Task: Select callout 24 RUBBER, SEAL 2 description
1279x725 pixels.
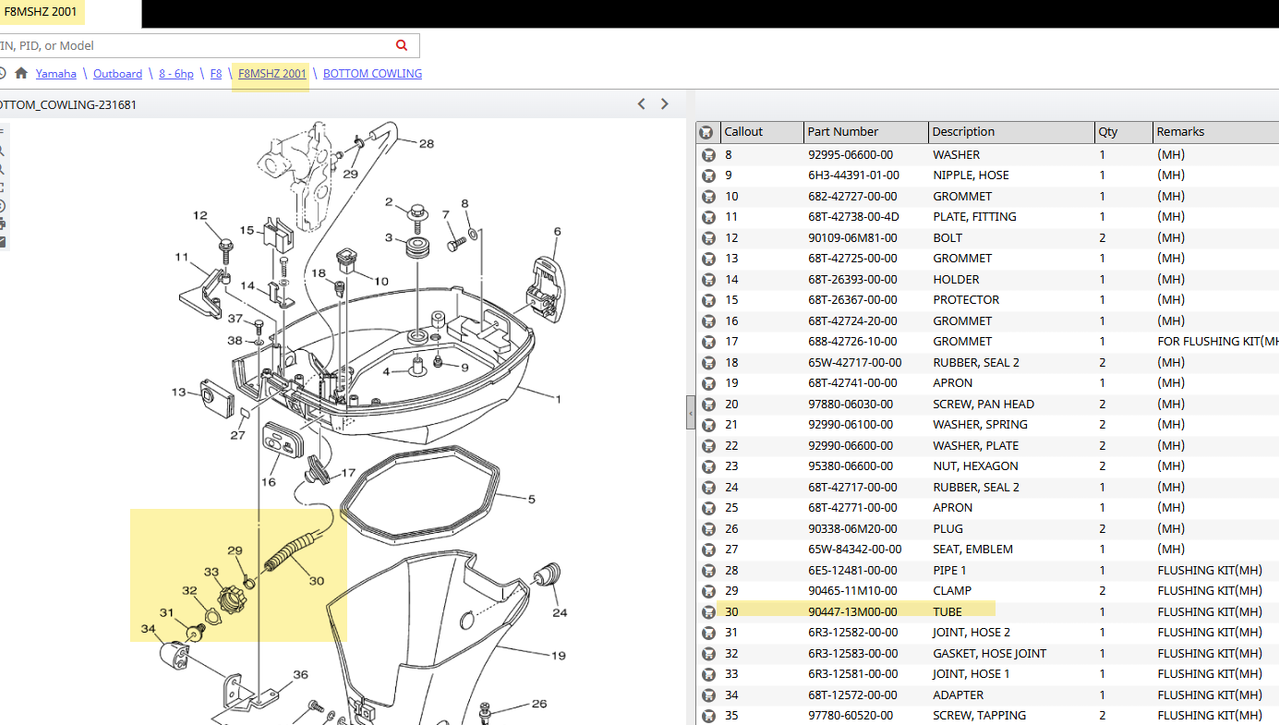Action: coord(976,487)
